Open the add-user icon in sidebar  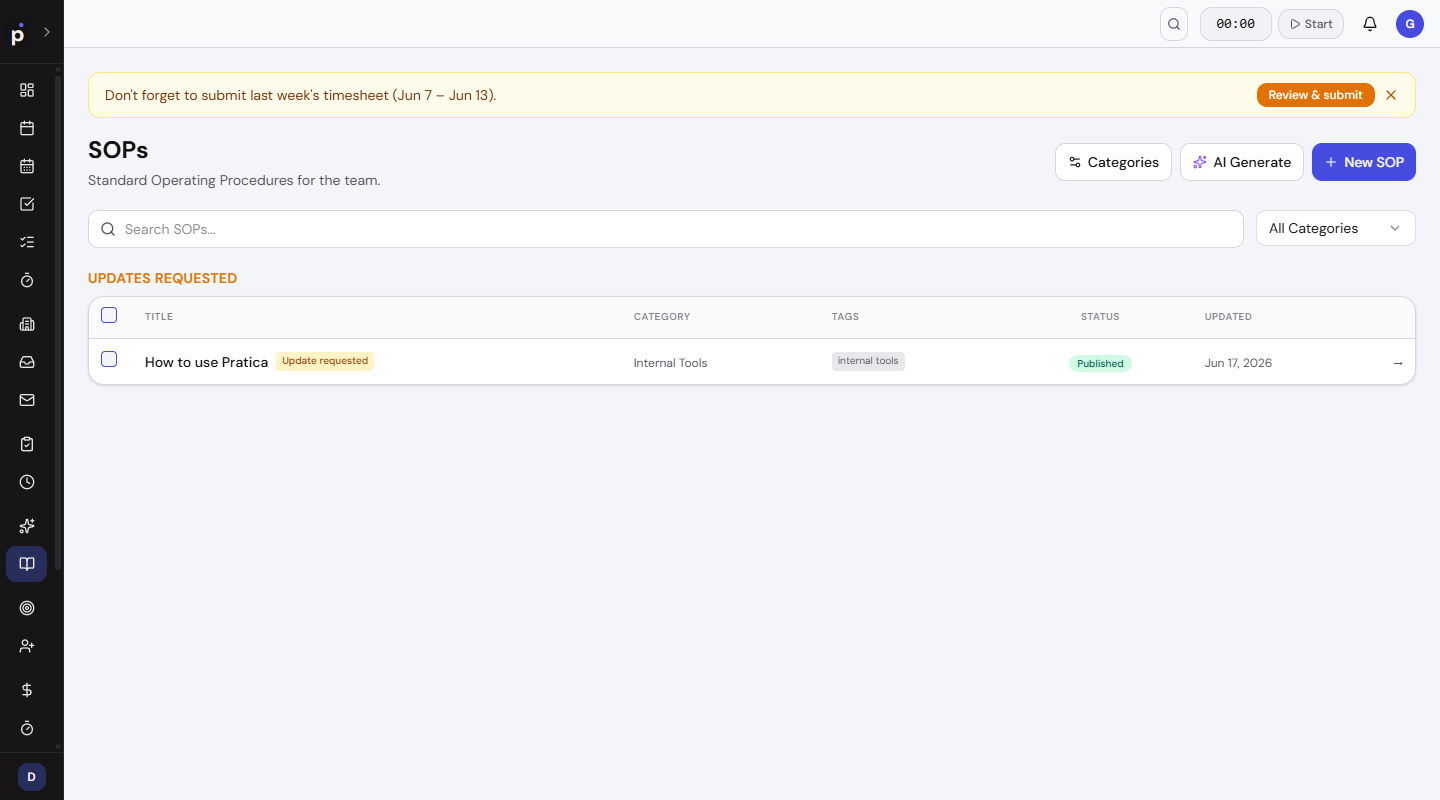27,646
